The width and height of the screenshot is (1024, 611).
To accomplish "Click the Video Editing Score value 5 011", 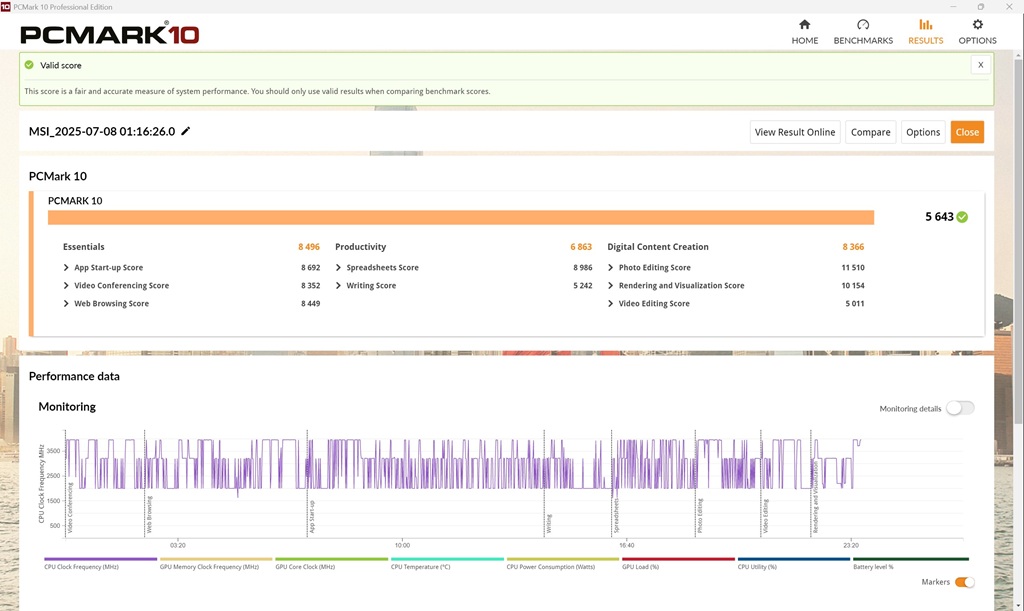I will pos(855,304).
